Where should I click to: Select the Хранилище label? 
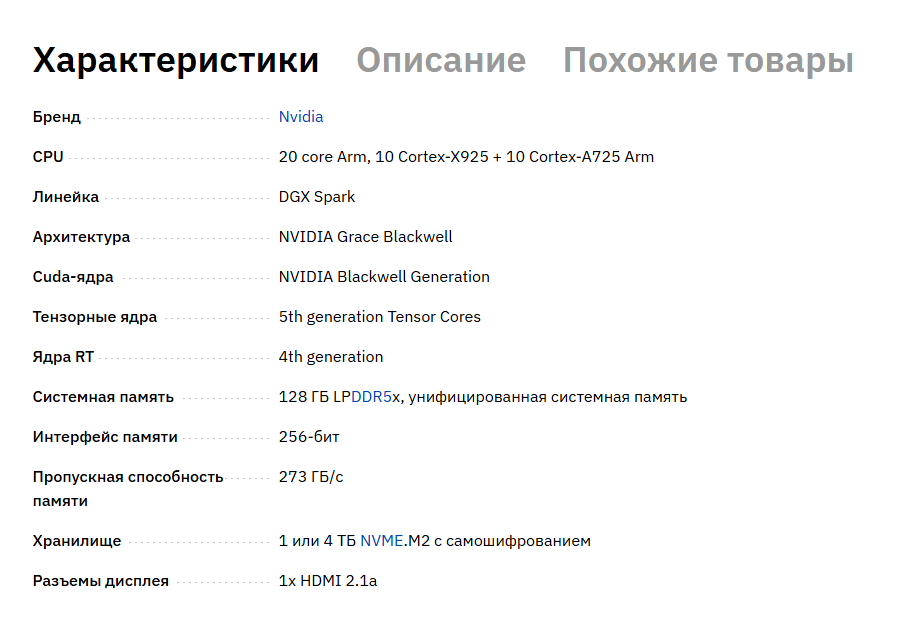point(77,541)
